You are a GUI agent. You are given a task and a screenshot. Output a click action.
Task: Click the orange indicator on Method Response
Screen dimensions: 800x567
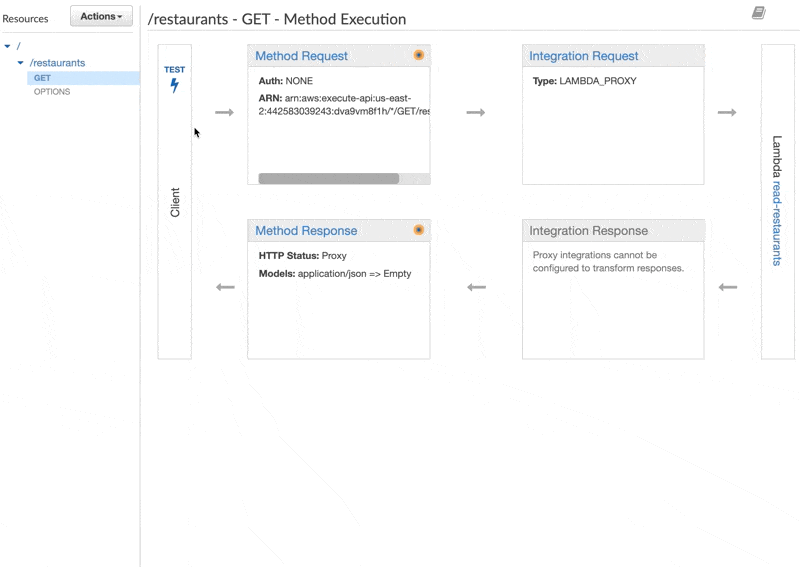point(419,230)
